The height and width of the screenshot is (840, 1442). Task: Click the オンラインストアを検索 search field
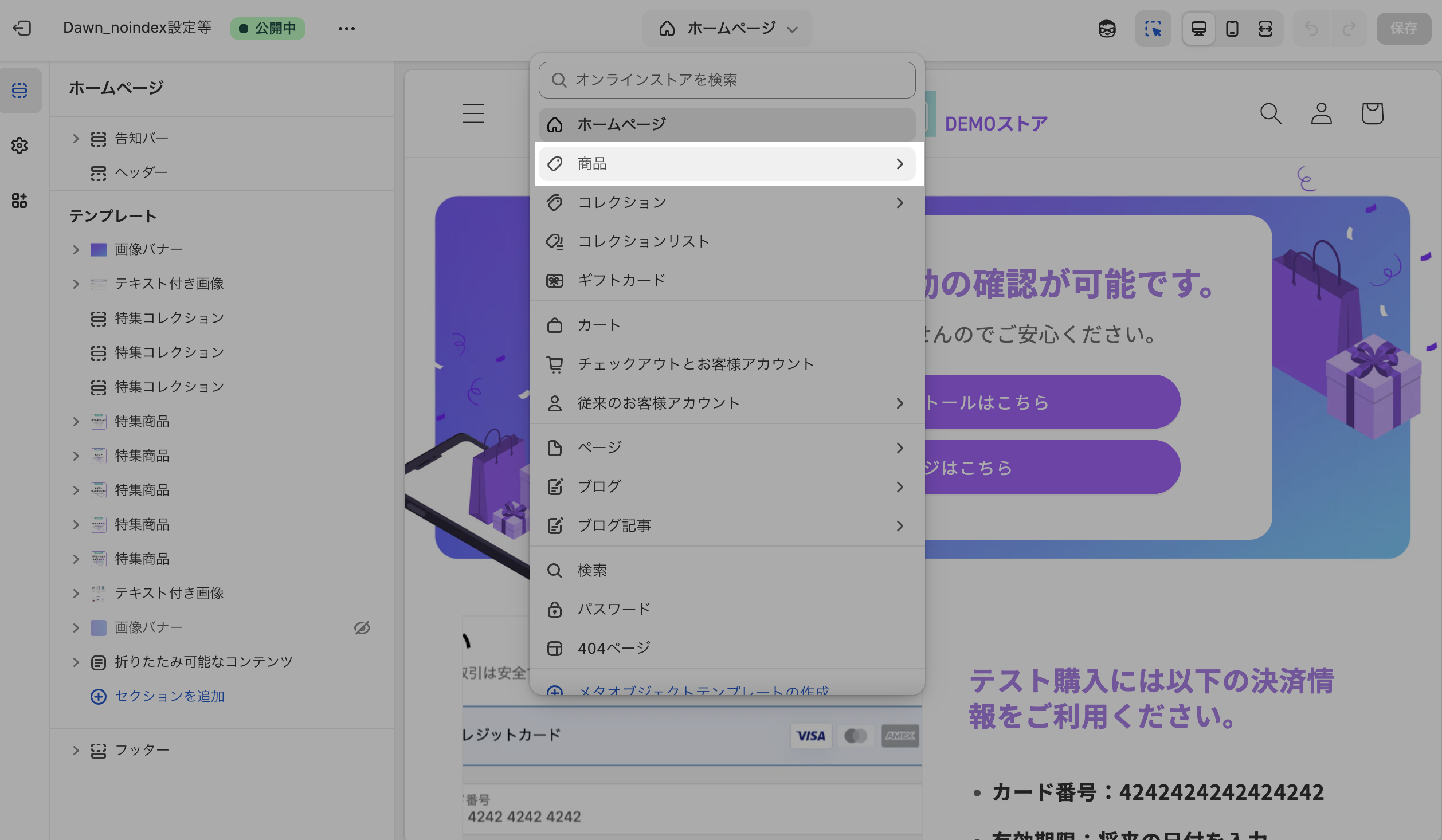[x=727, y=80]
